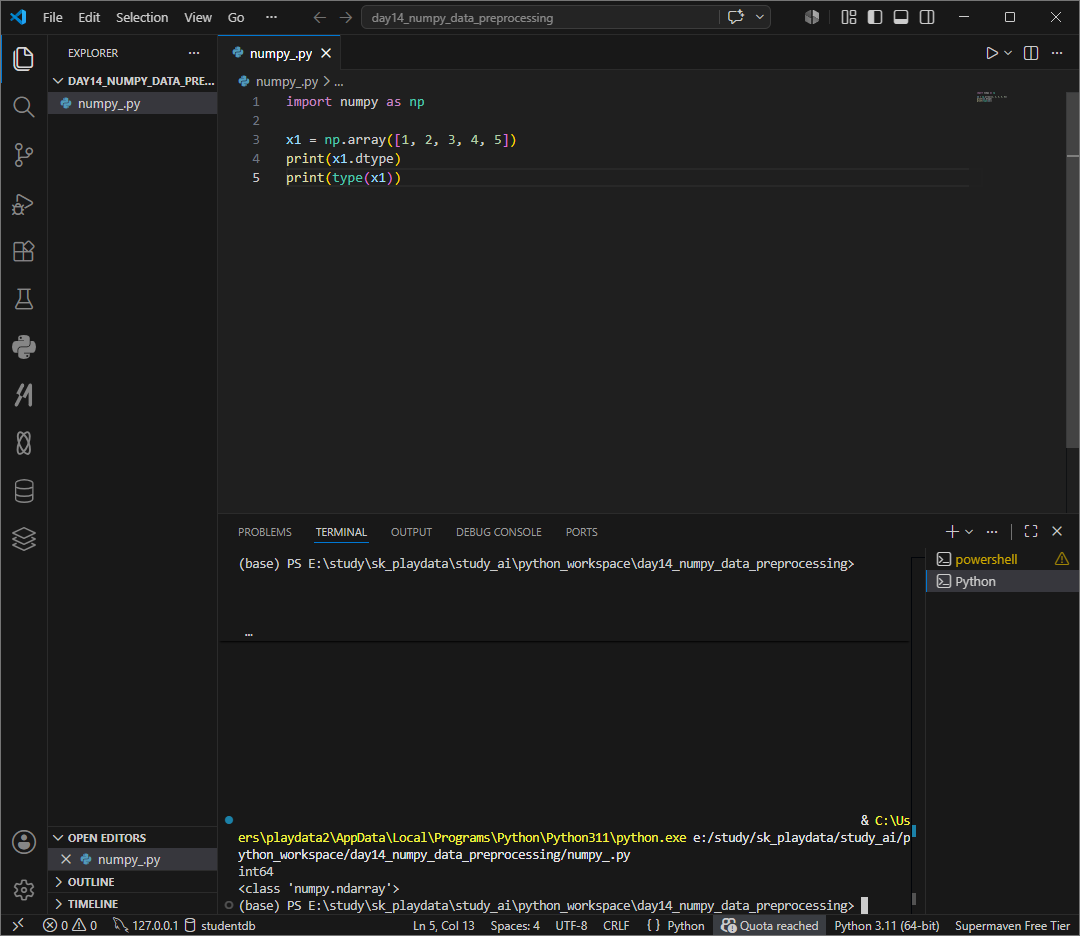The width and height of the screenshot is (1080, 936).
Task: Select the Python terminal in list
Action: tap(1002, 581)
